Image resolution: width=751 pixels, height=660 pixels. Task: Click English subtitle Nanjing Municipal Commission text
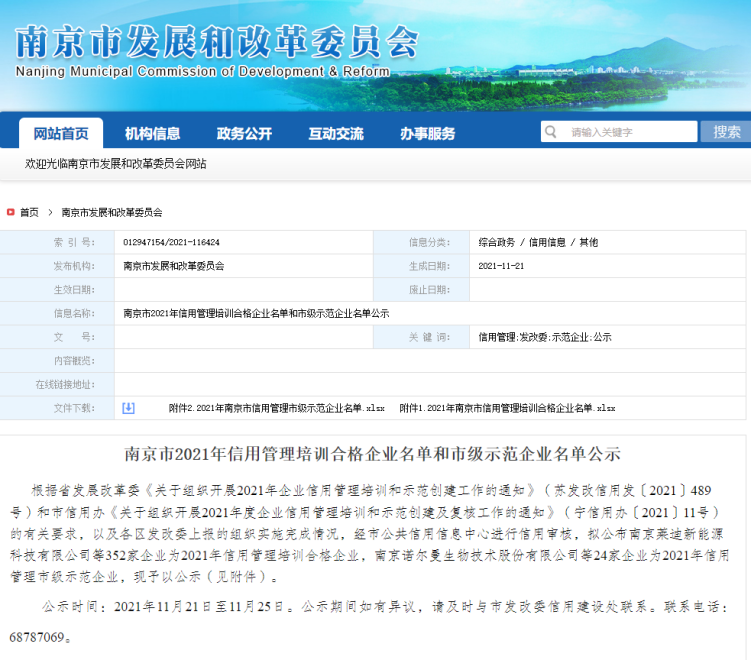(x=203, y=71)
